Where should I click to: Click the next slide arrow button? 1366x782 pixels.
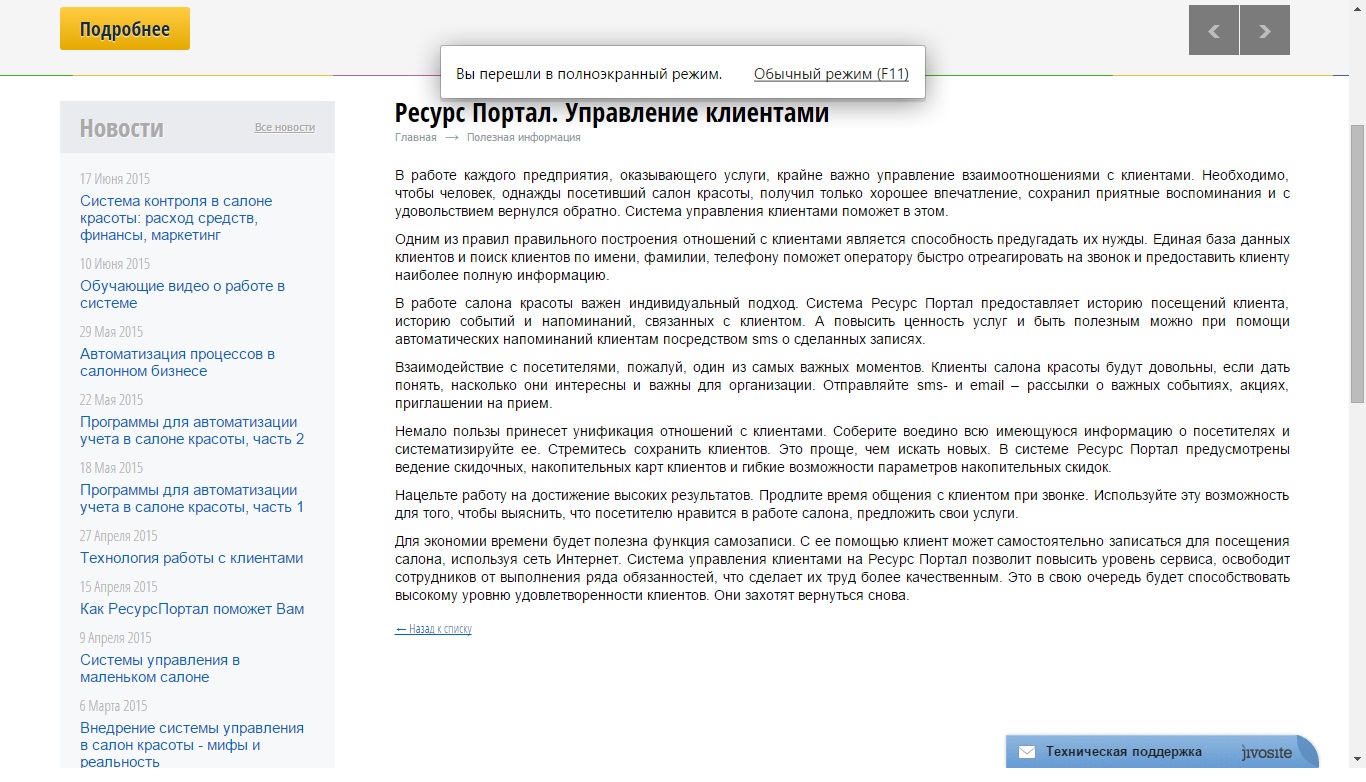(x=1265, y=30)
